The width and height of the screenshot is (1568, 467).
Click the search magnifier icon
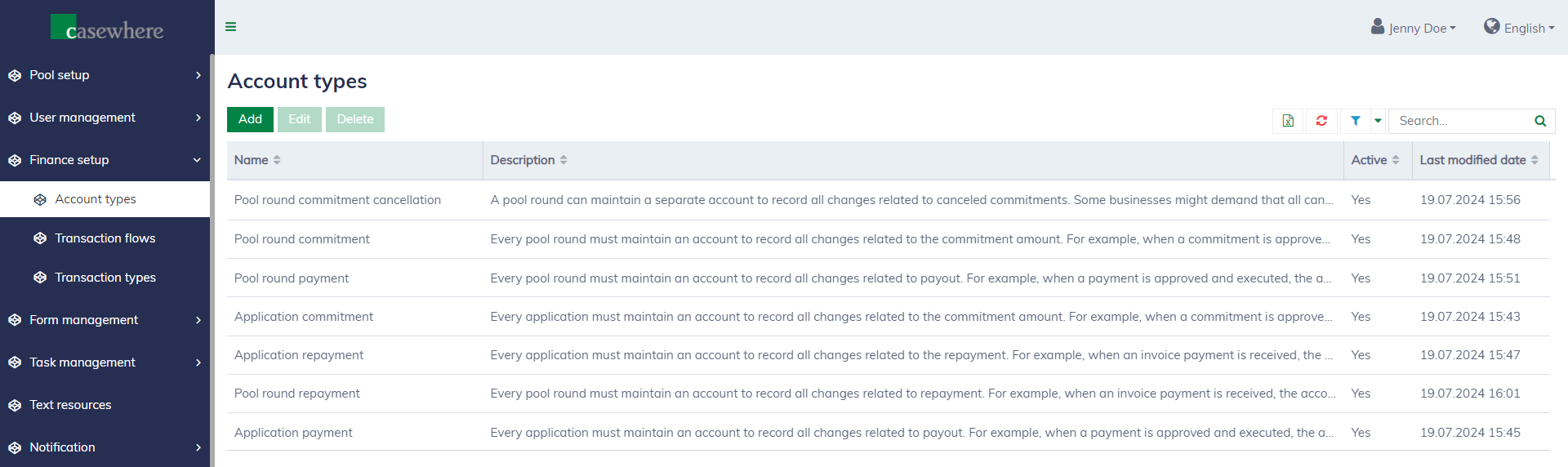(1540, 121)
